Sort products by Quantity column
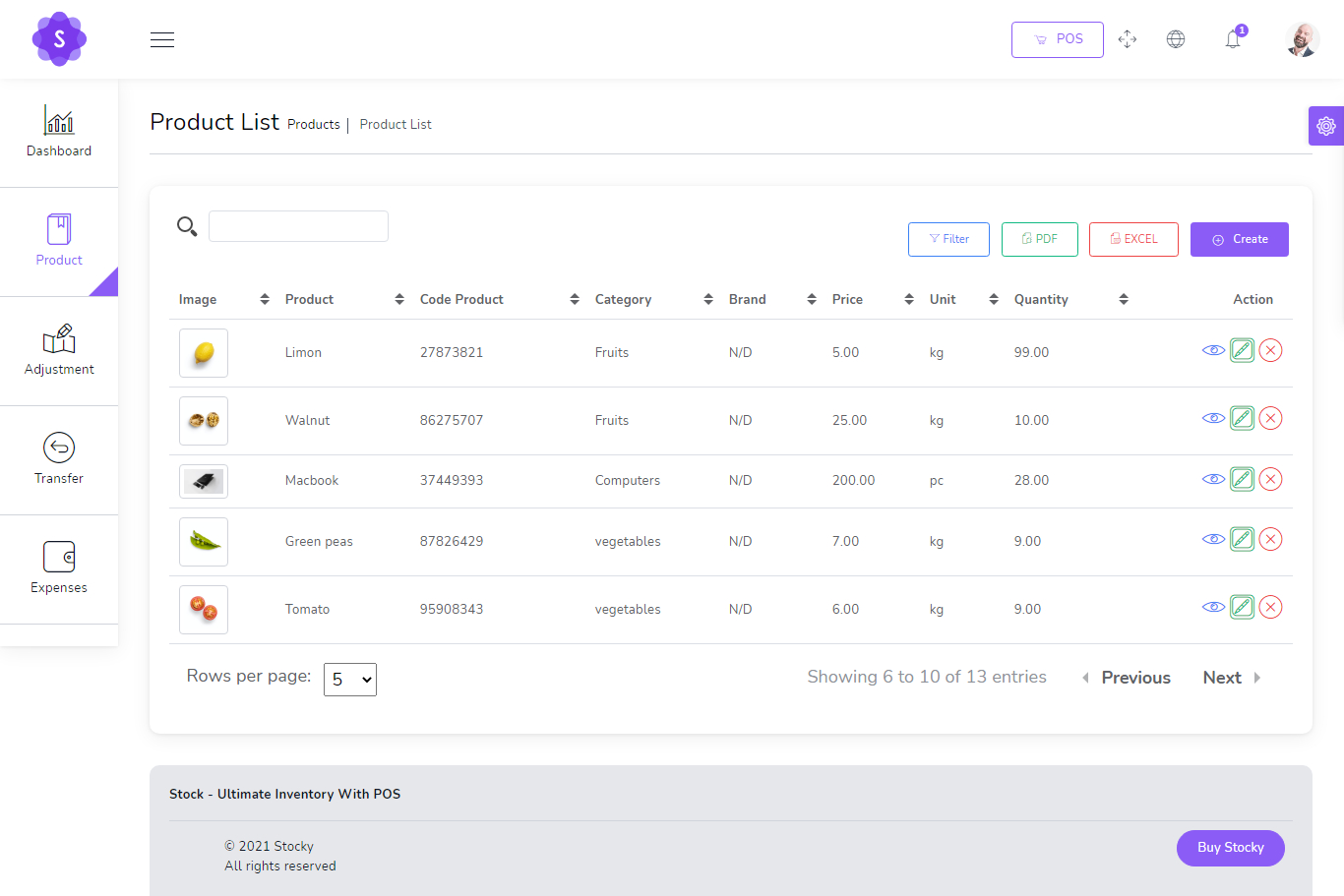The height and width of the screenshot is (896, 1344). tap(1123, 299)
